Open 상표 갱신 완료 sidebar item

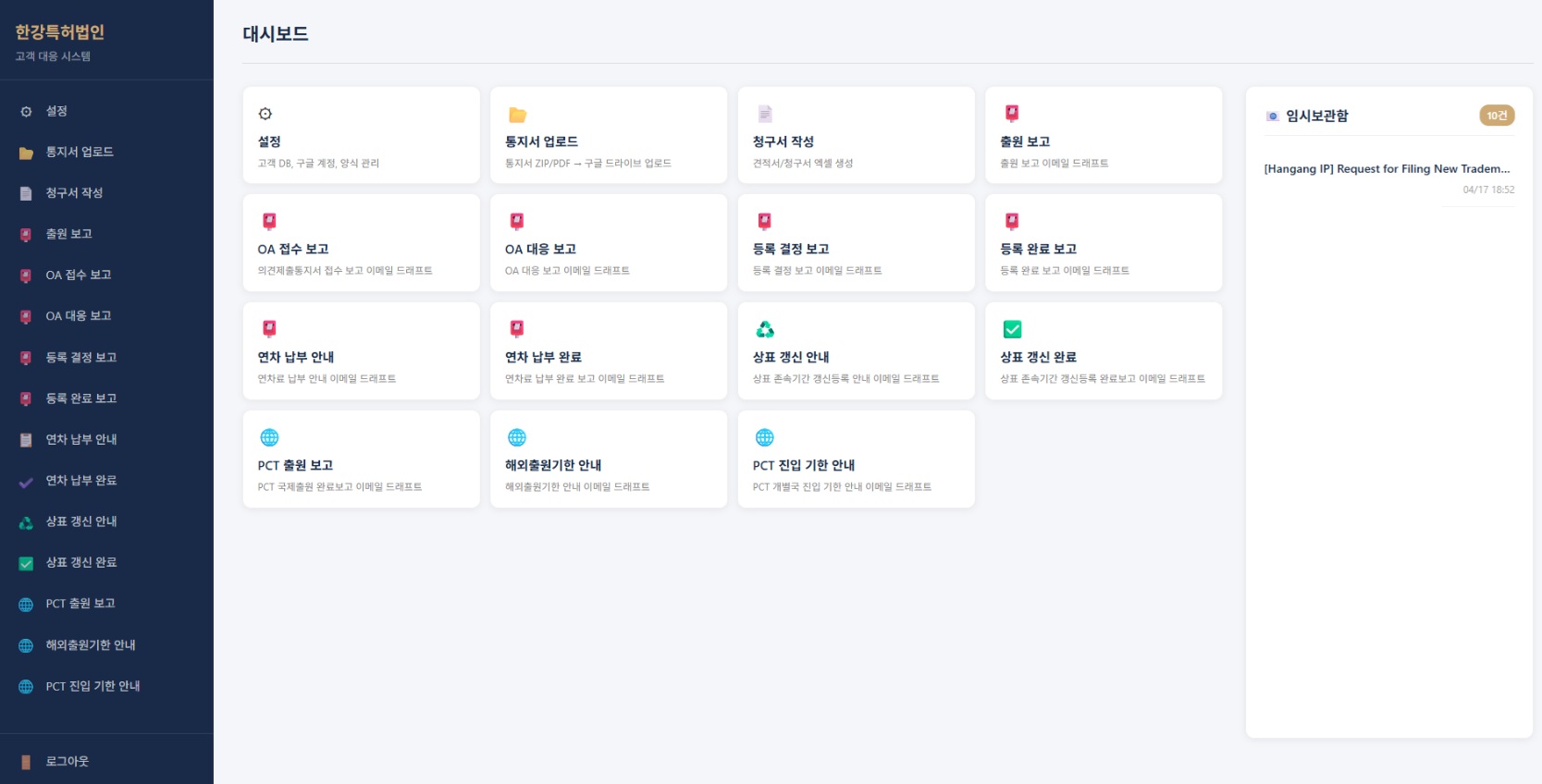(x=106, y=562)
